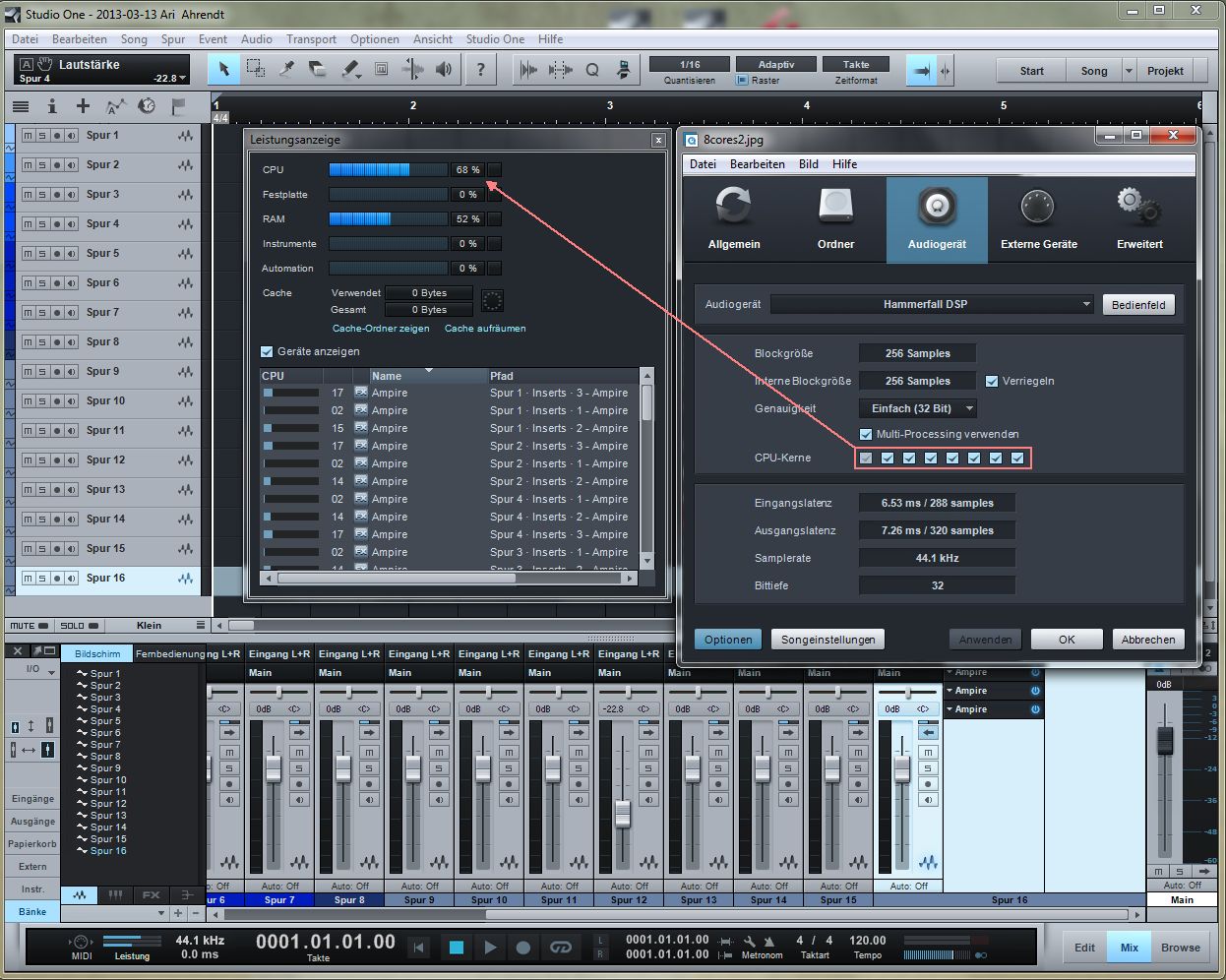Toggle monitoring on track Spur 8
Viewport: 1226px width, 980px height.
coord(72,342)
